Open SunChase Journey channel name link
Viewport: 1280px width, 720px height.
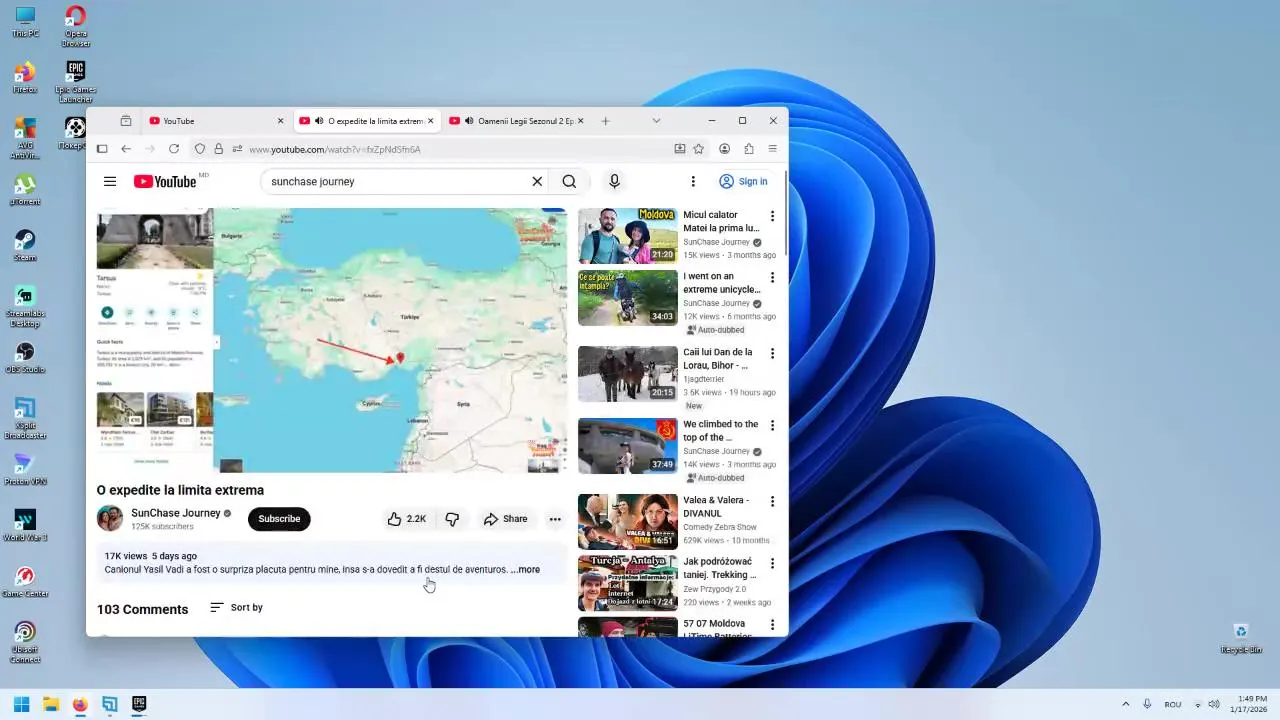pyautogui.click(x=176, y=513)
